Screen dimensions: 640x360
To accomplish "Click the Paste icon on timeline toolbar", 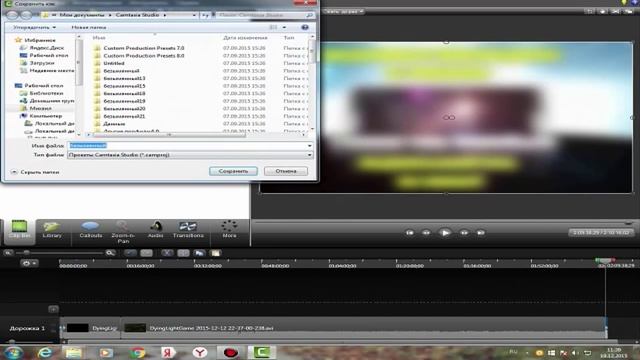I will click(x=216, y=253).
